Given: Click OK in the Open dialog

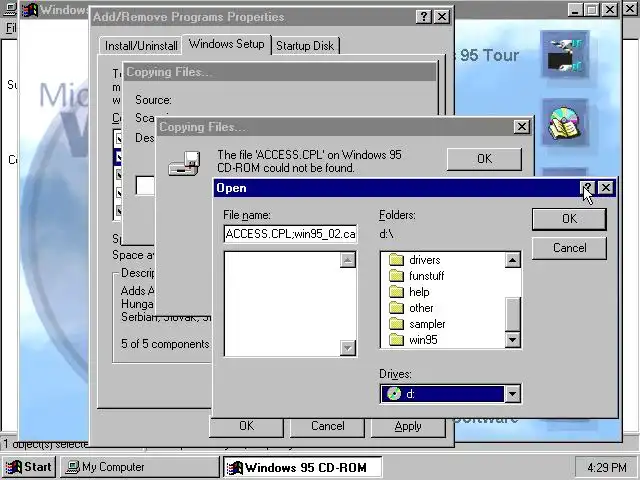Looking at the screenshot, I should tap(569, 219).
